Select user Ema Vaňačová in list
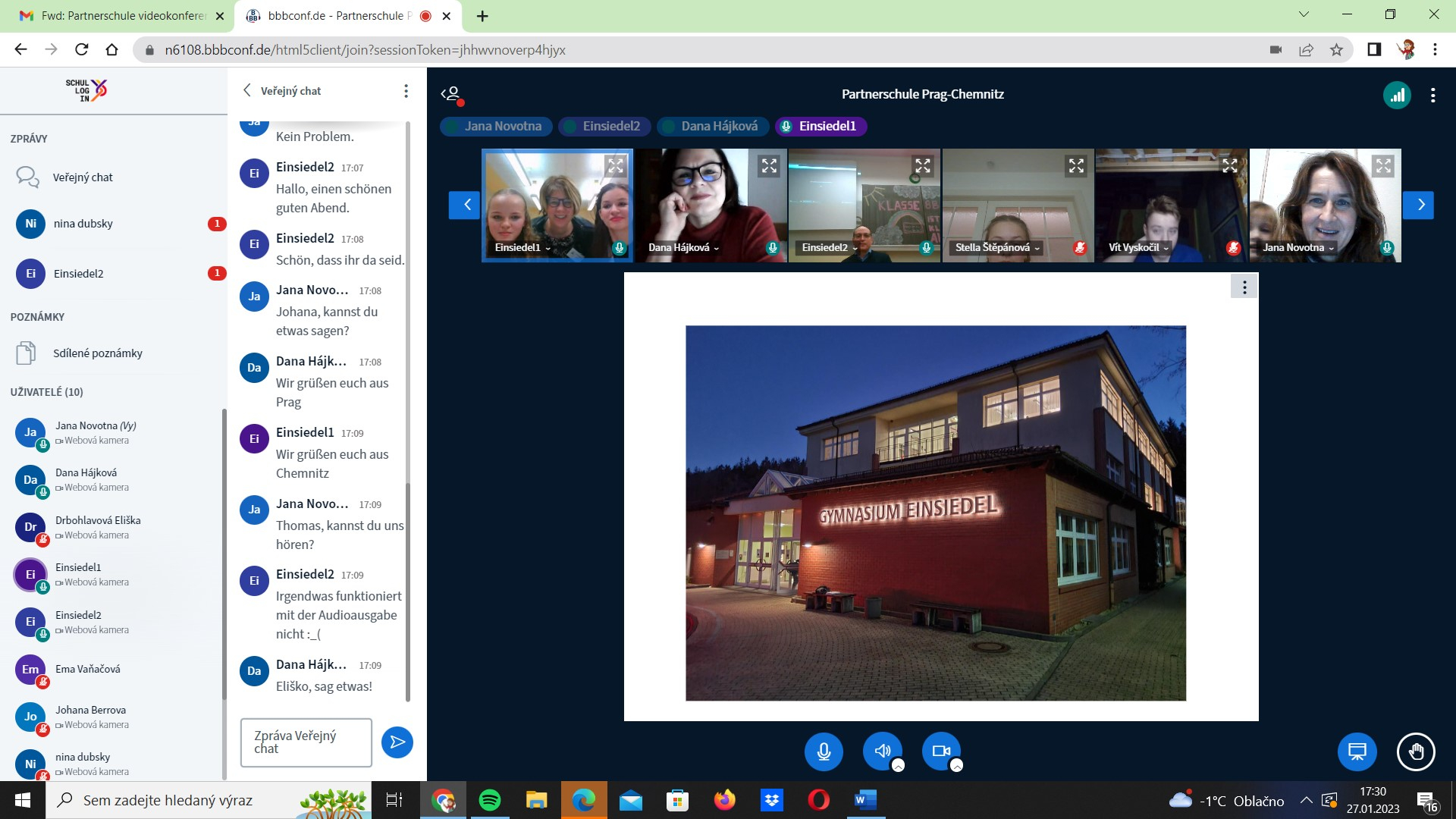 click(x=114, y=670)
